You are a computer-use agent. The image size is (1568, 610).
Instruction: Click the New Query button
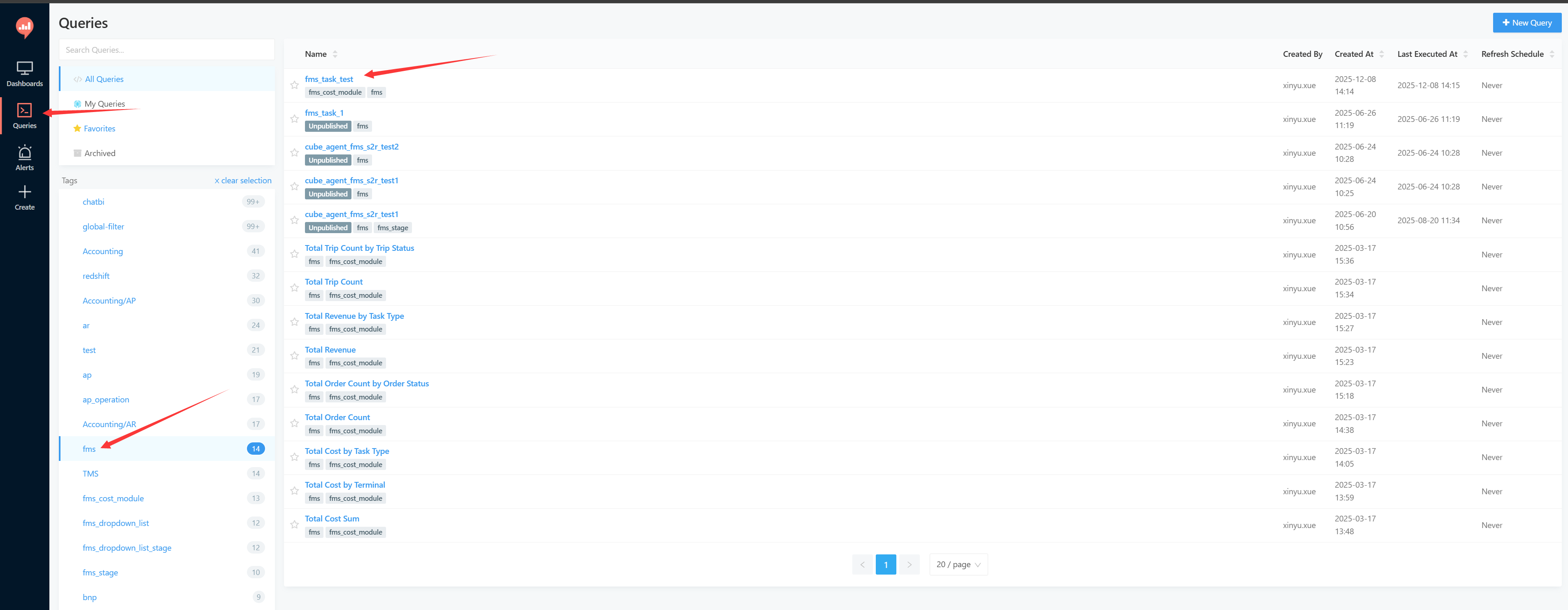click(x=1526, y=23)
